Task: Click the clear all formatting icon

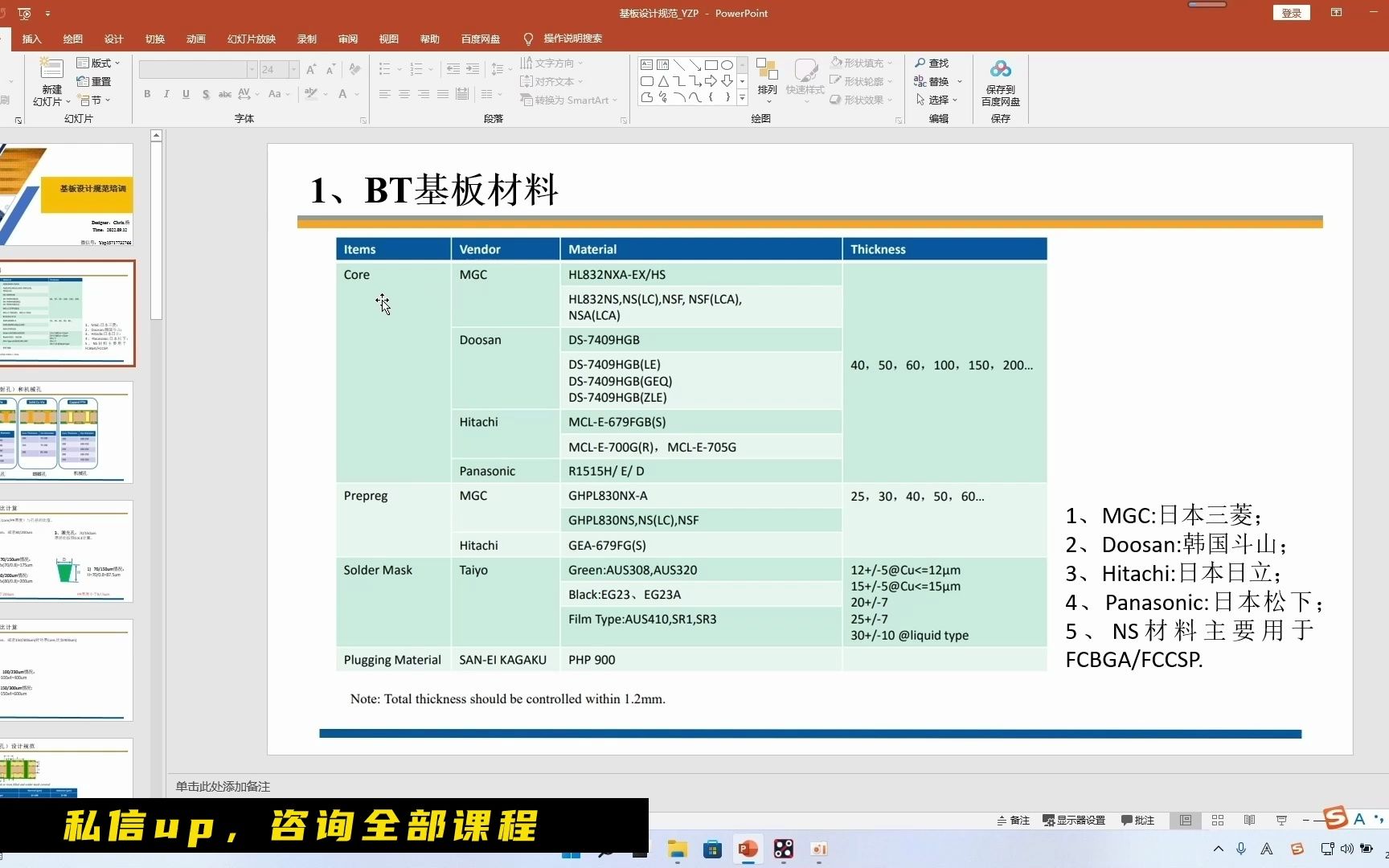Action: tap(354, 70)
